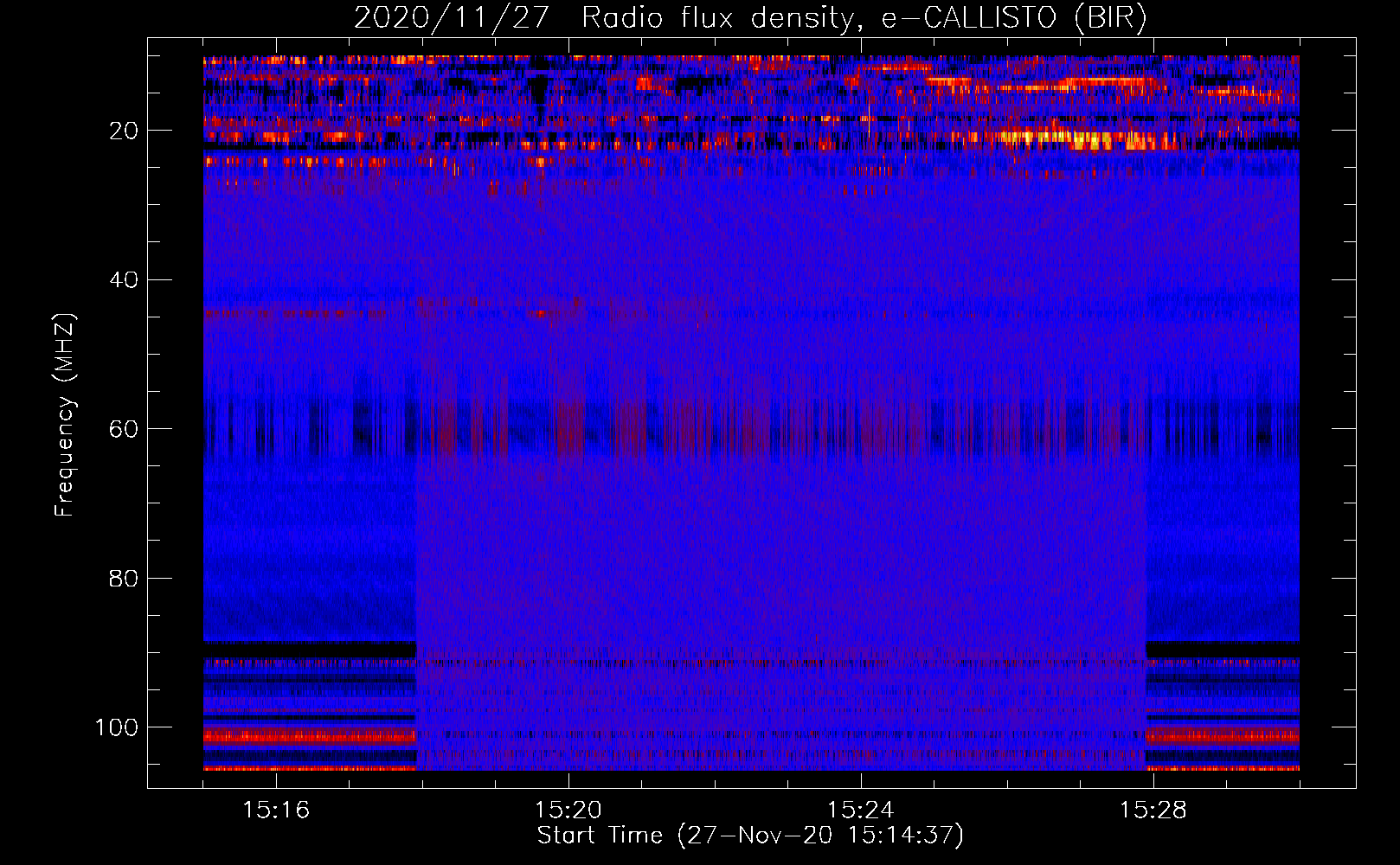
Task: Click the black band near 90 MHz, left side
Action: click(x=309, y=649)
